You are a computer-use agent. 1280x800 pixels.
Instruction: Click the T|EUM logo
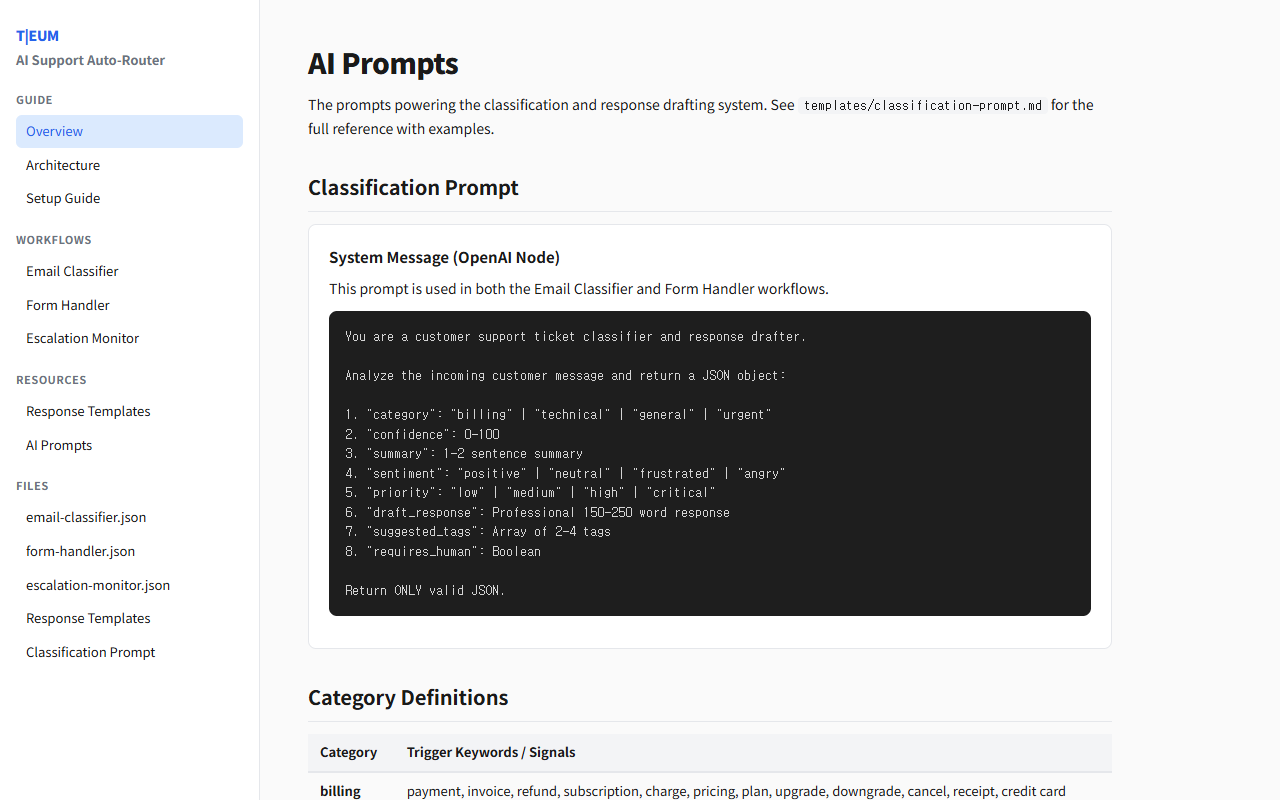click(37, 35)
